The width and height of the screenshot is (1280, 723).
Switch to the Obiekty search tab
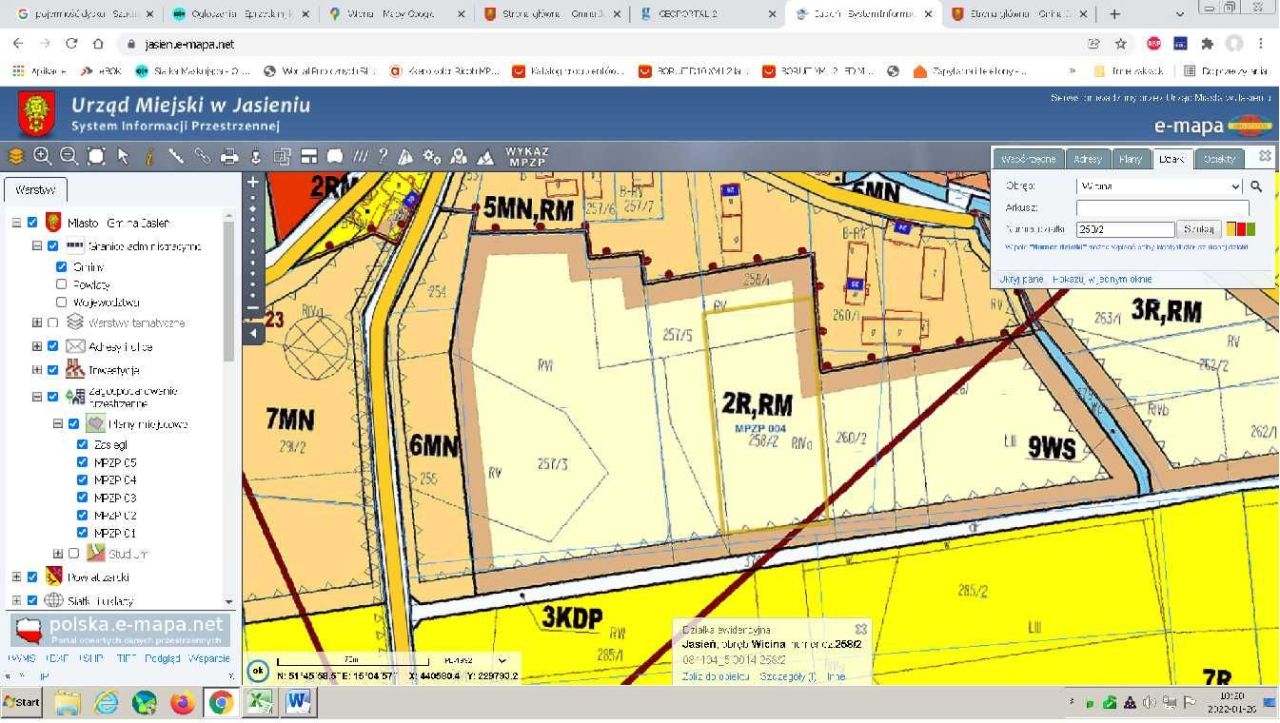tap(1219, 159)
